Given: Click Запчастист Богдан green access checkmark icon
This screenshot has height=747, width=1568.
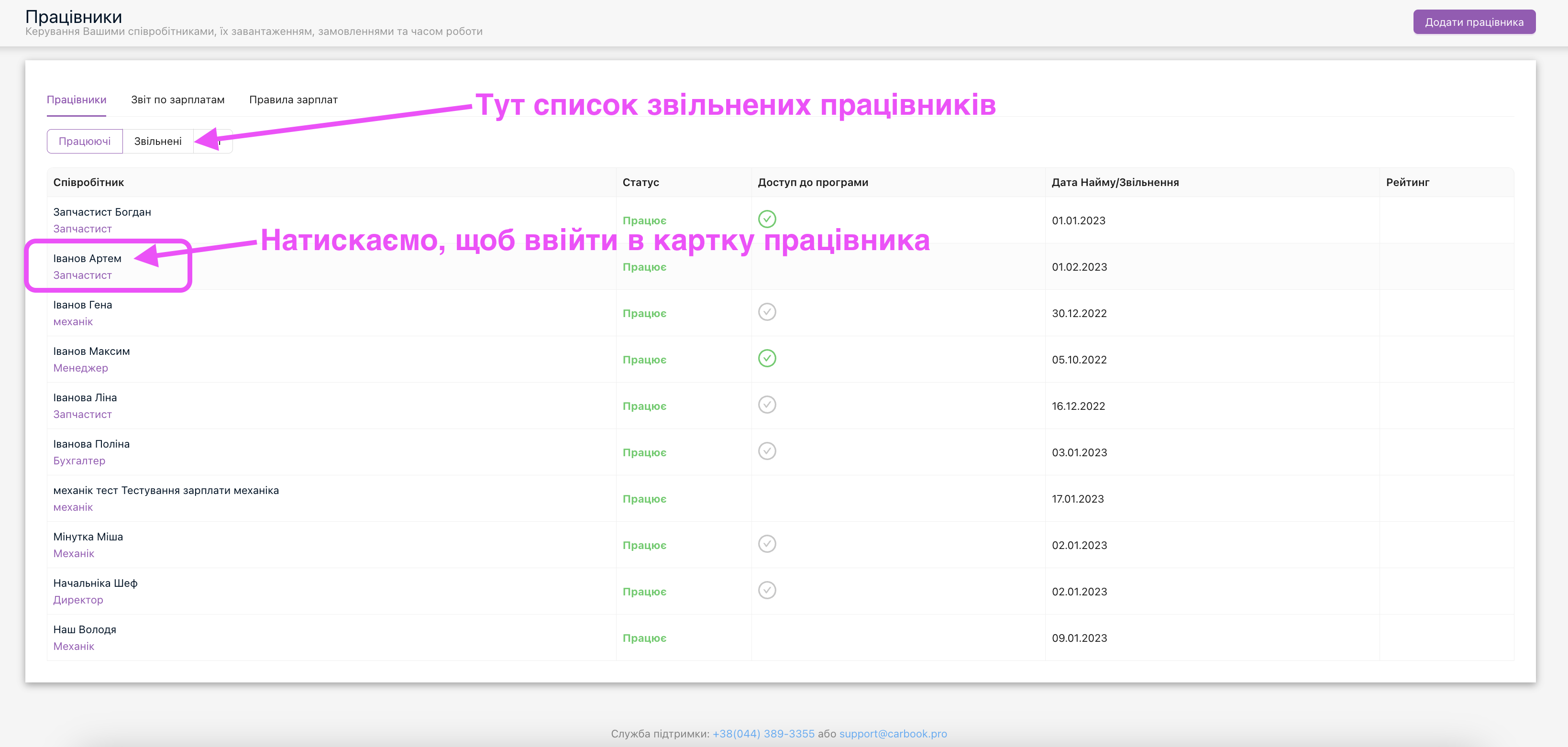Looking at the screenshot, I should tap(767, 219).
